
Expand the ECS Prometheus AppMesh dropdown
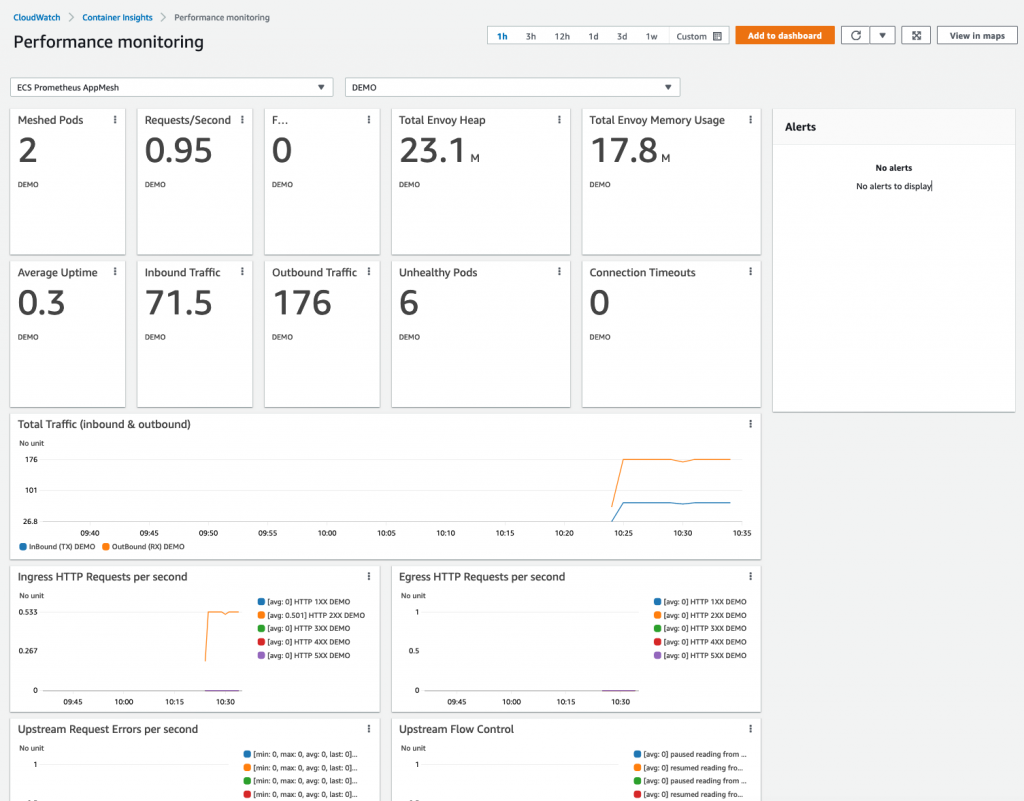[x=171, y=88]
